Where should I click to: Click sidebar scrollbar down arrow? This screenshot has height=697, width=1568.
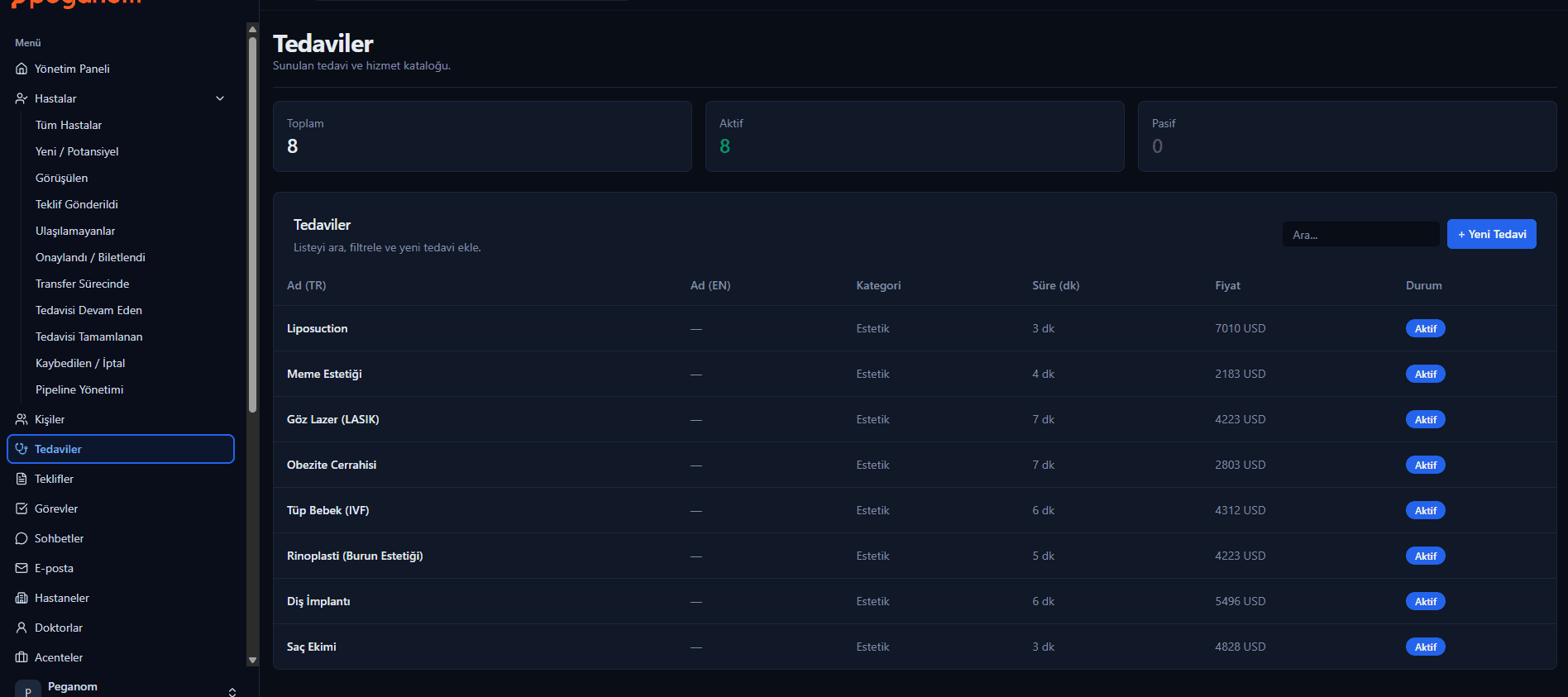252,660
